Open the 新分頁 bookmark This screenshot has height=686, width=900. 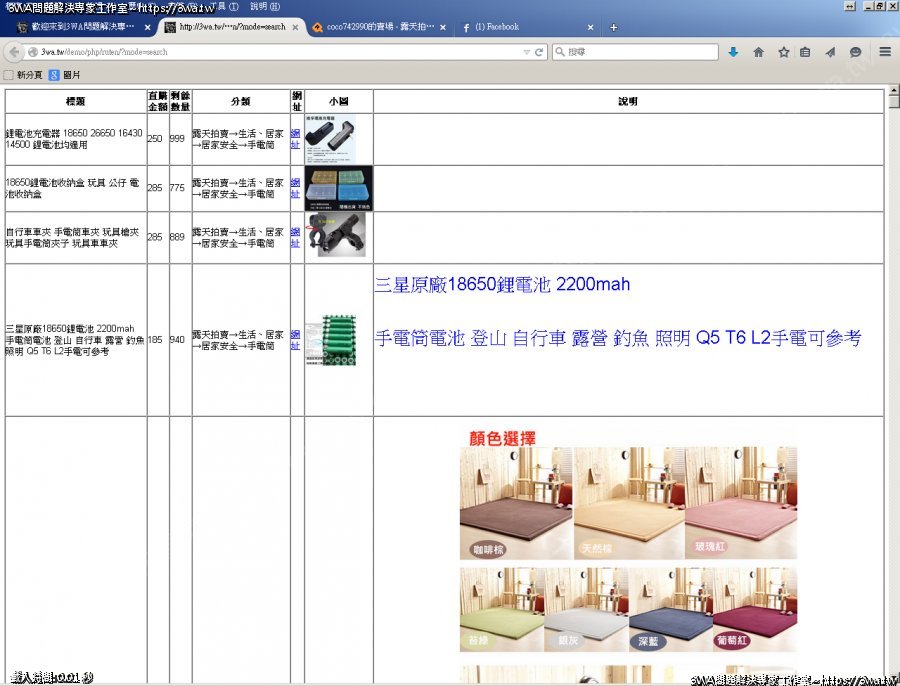click(x=23, y=74)
